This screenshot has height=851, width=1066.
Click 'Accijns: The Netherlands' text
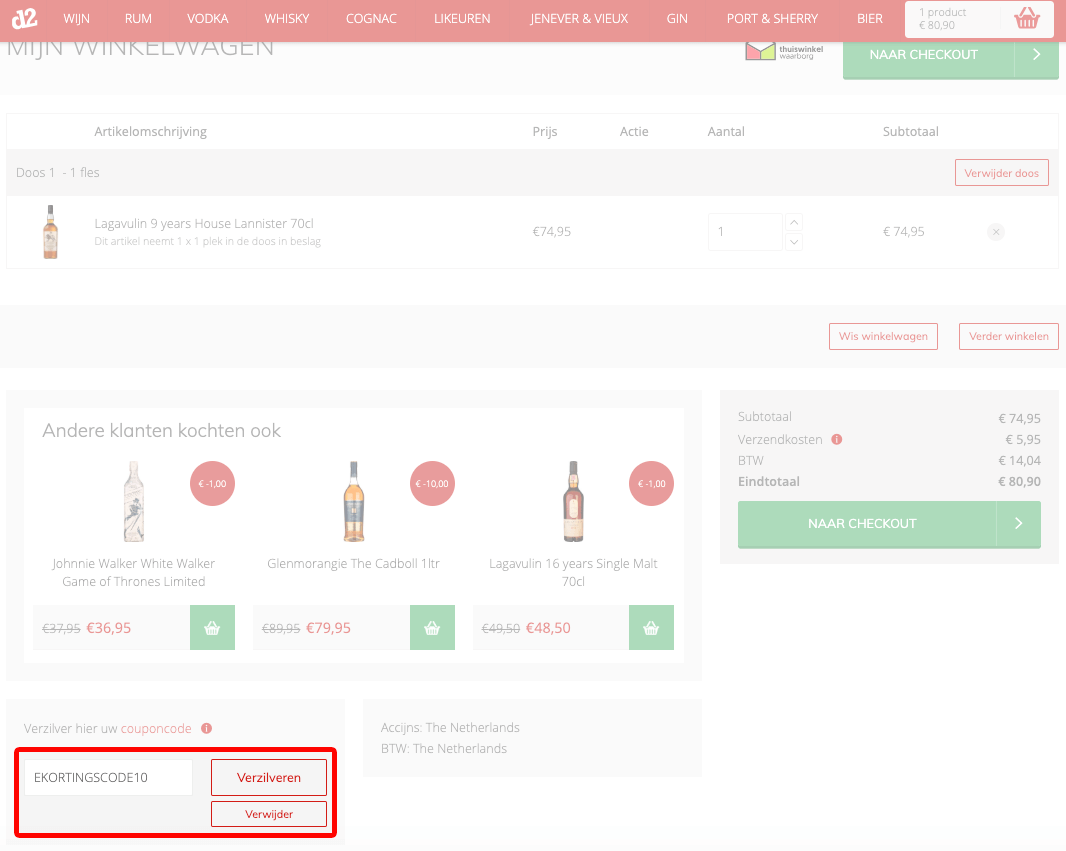tap(450, 727)
